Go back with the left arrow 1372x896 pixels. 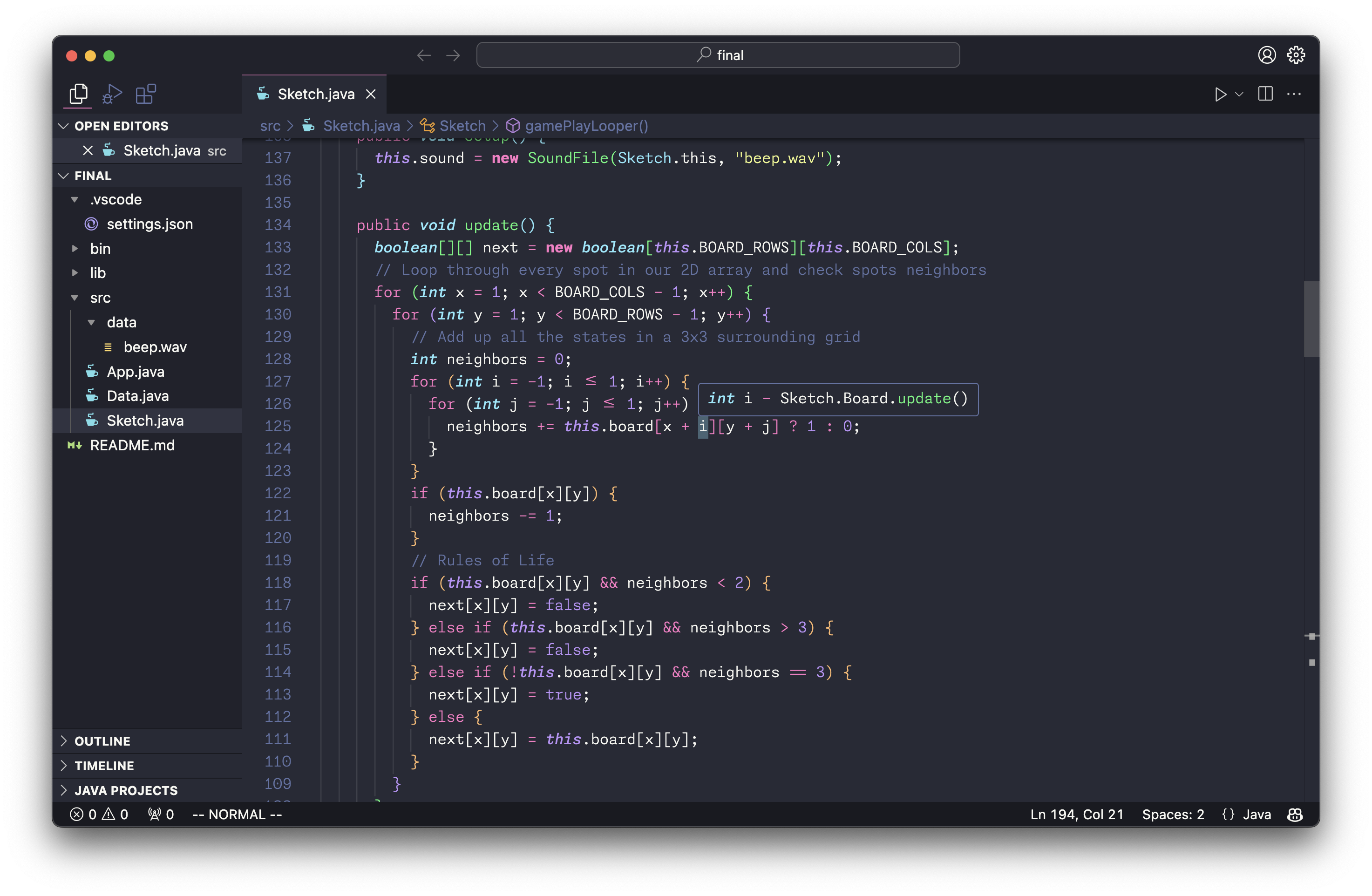[424, 55]
